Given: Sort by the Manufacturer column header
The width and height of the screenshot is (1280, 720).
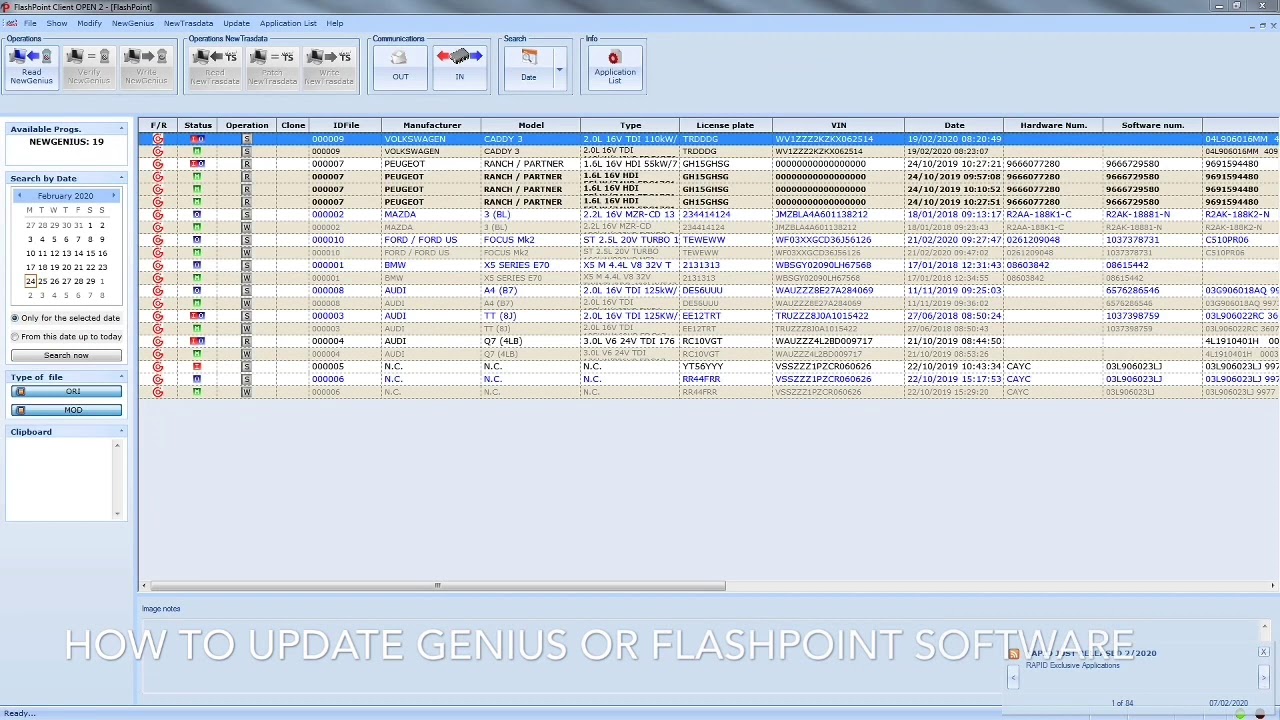Looking at the screenshot, I should tap(431, 126).
